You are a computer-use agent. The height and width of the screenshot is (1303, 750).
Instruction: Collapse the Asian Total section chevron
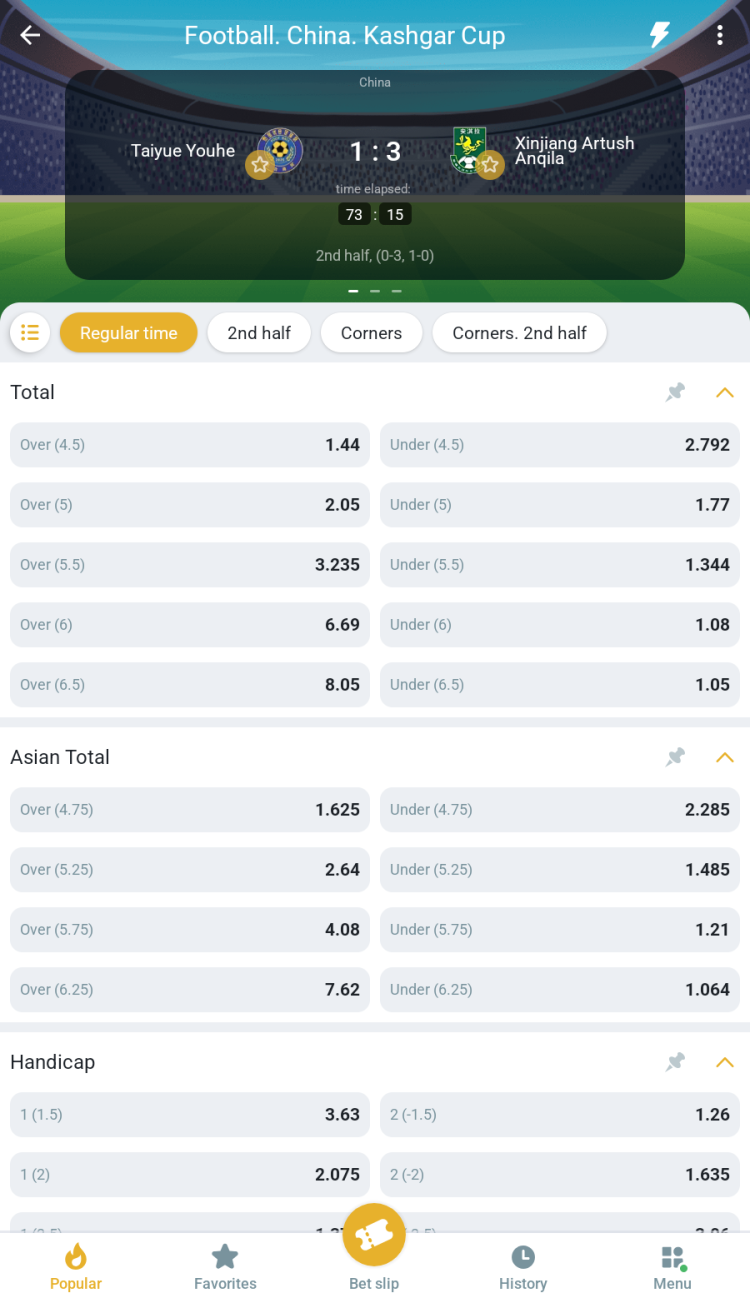725,757
